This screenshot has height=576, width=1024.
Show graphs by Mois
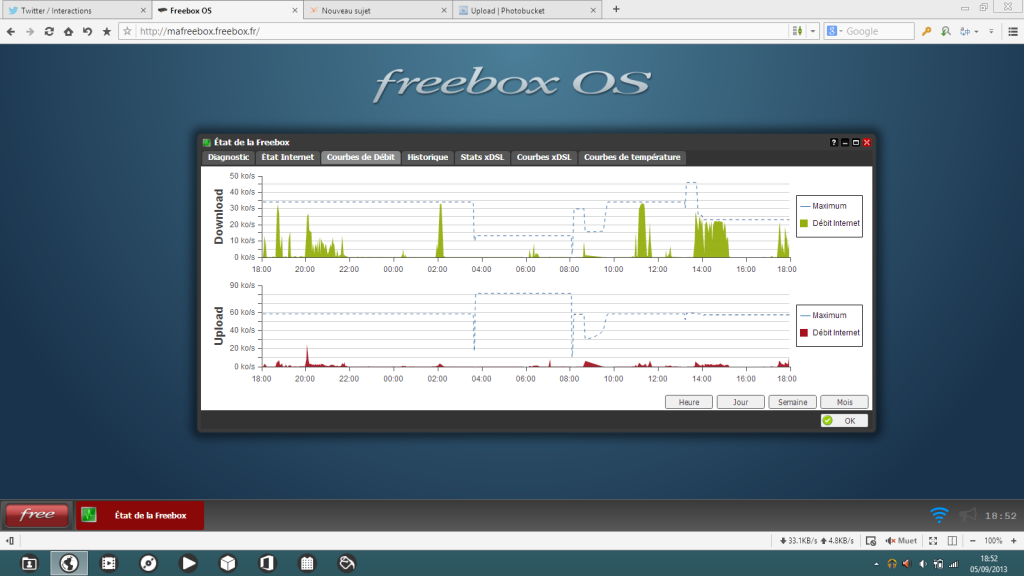(x=844, y=402)
